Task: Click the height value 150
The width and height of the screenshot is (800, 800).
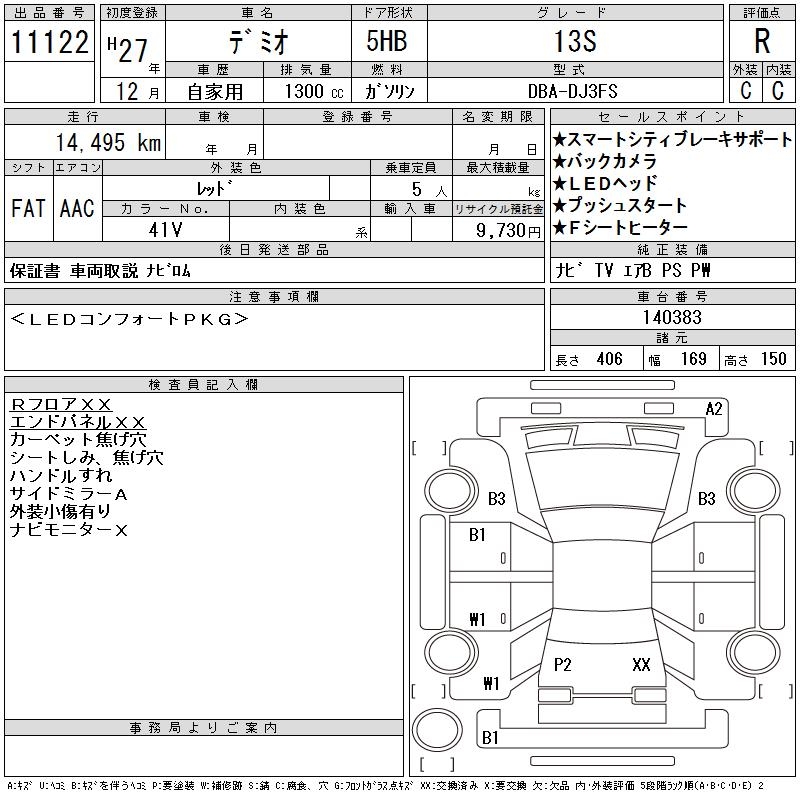Action: point(773,359)
